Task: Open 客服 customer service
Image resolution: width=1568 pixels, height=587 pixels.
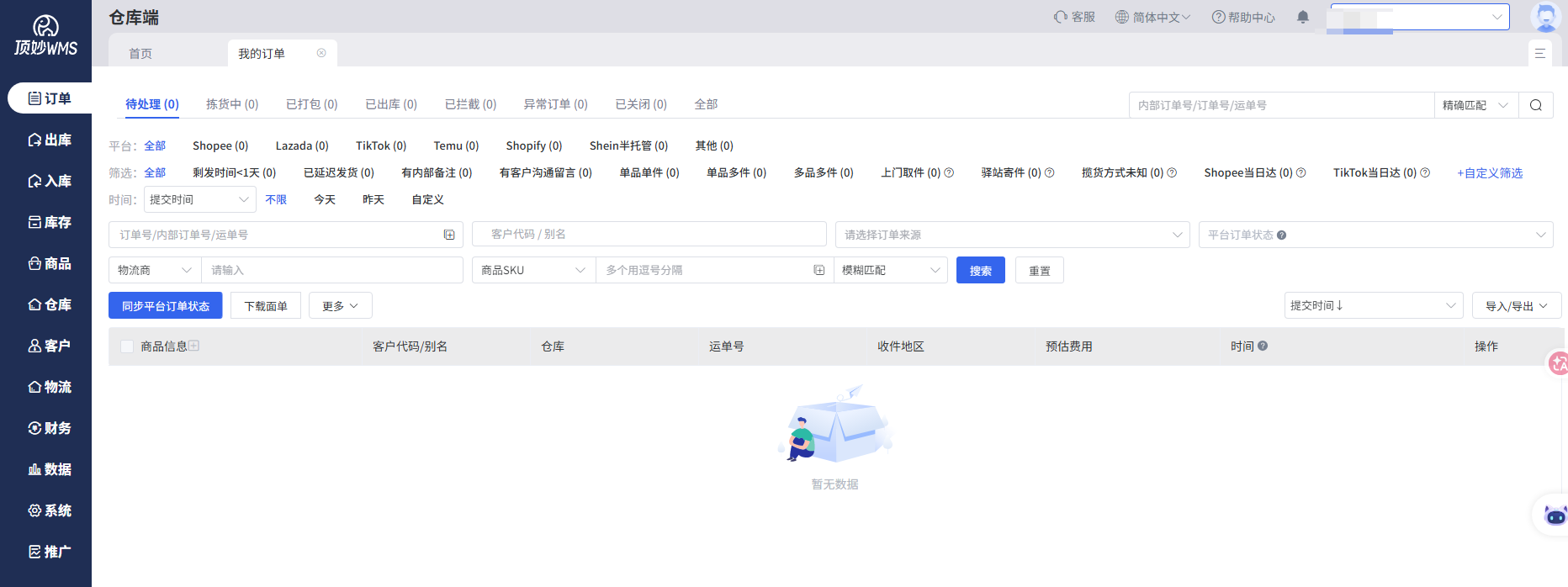Action: 1074,17
